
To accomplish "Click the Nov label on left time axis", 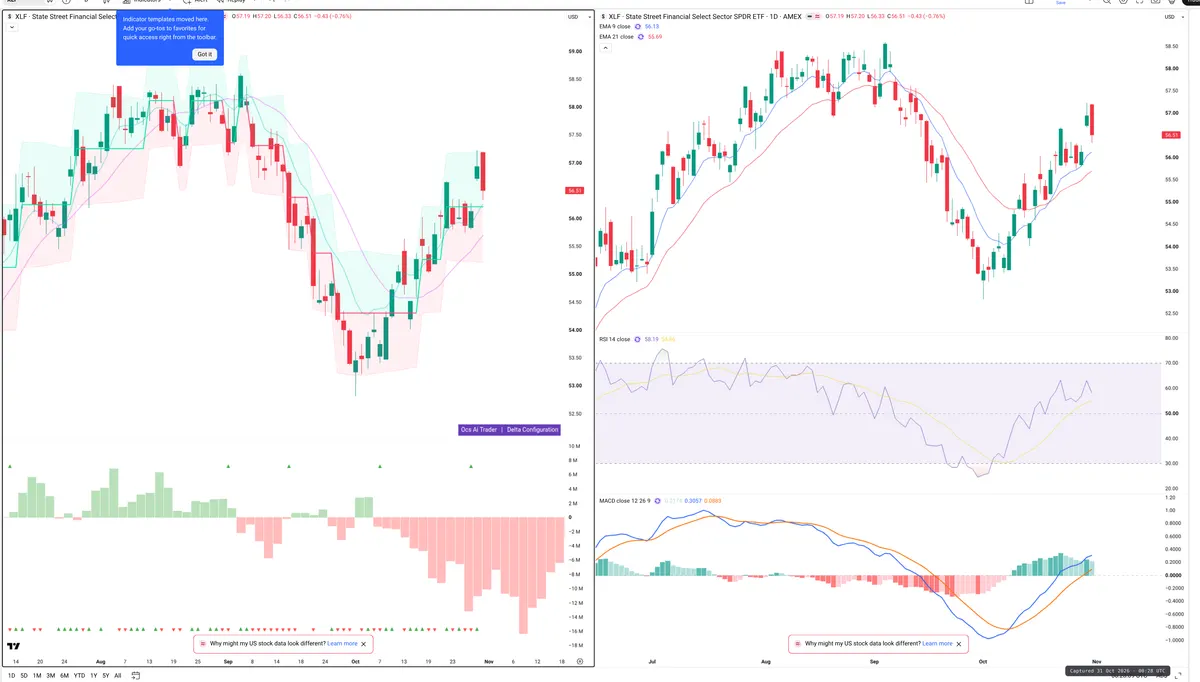I will 488,662.
